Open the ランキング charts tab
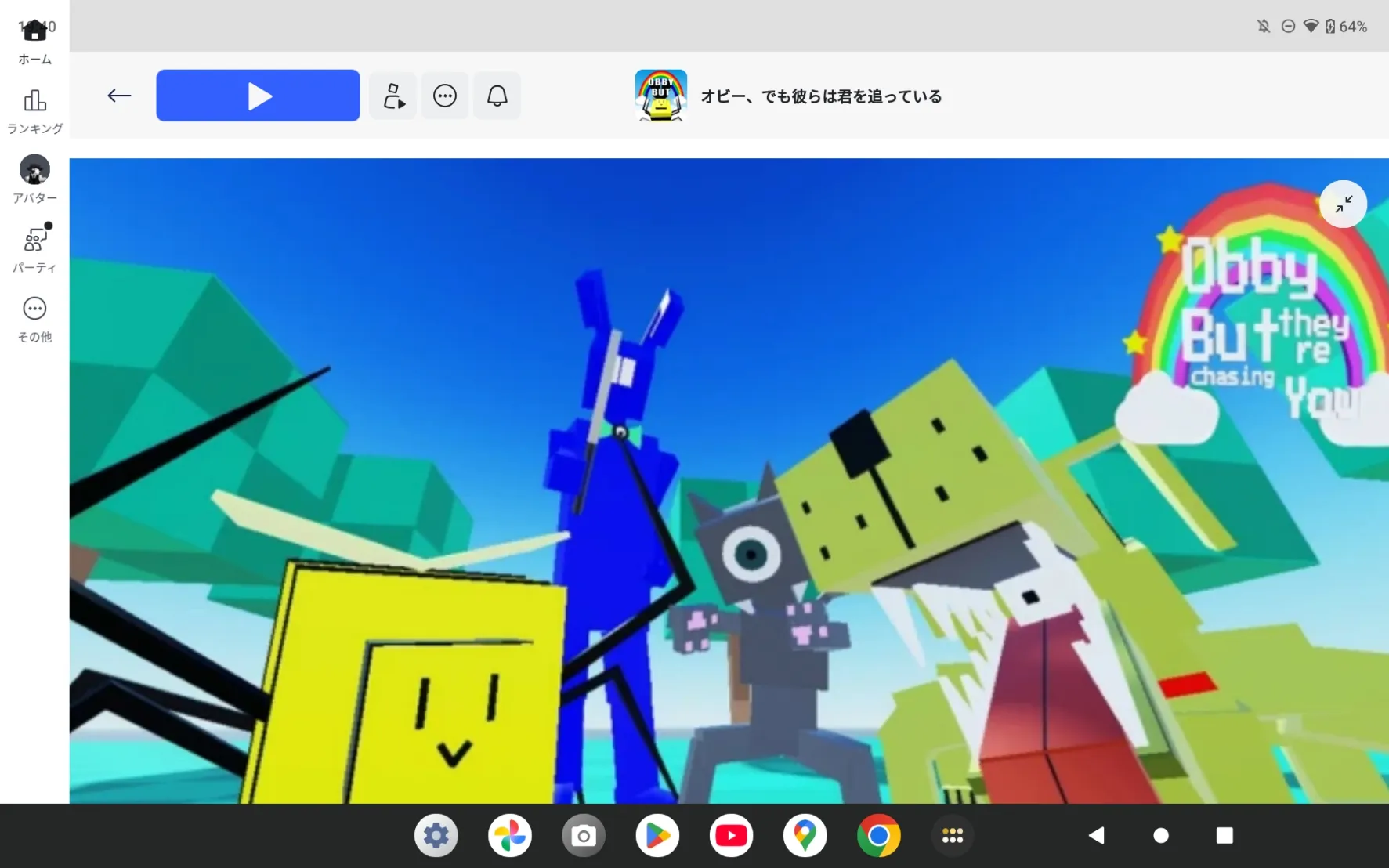1389x868 pixels. (x=34, y=111)
